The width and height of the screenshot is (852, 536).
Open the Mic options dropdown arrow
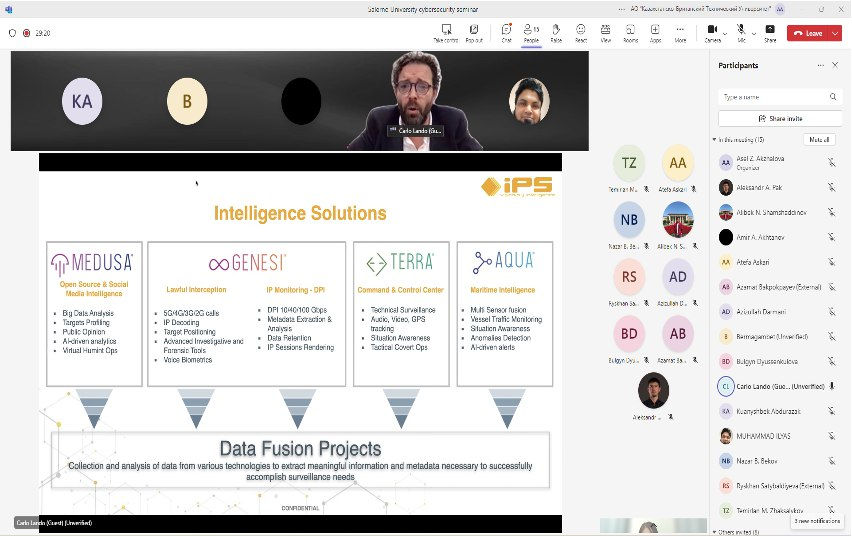coord(754,34)
